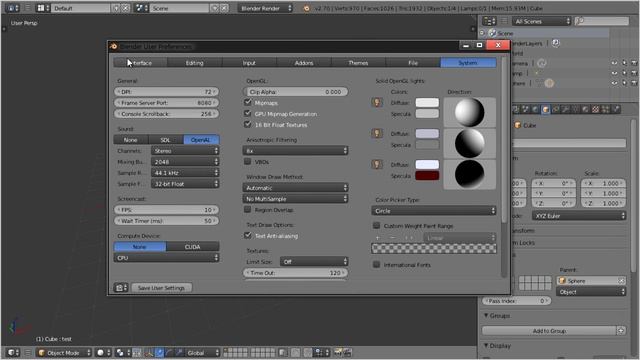640x360 pixels.
Task: Uncheck the Mipmaps checkbox
Action: (x=248, y=102)
